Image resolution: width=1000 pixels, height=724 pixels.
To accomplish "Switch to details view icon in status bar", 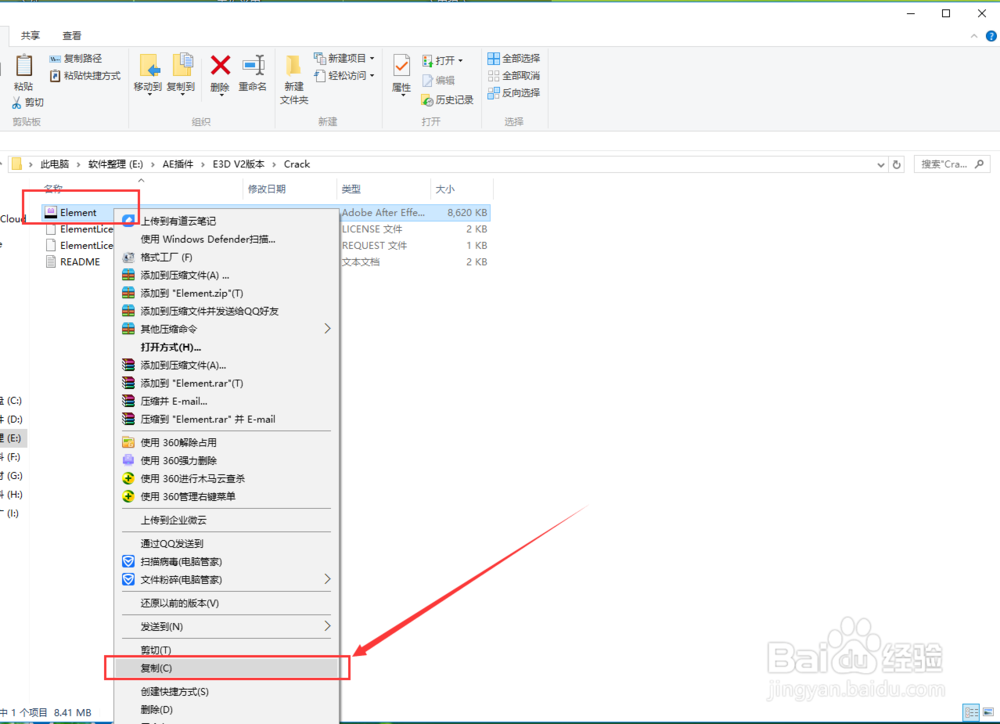I will [x=971, y=713].
